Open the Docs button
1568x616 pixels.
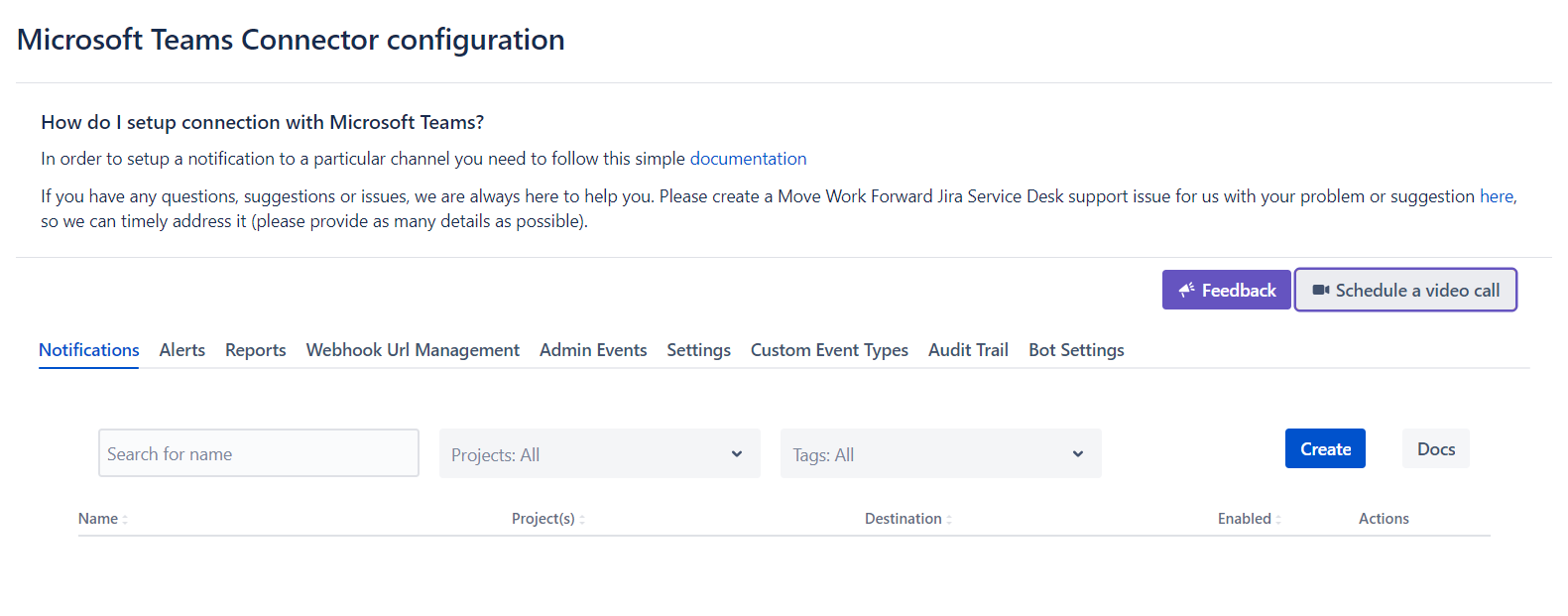(x=1436, y=448)
